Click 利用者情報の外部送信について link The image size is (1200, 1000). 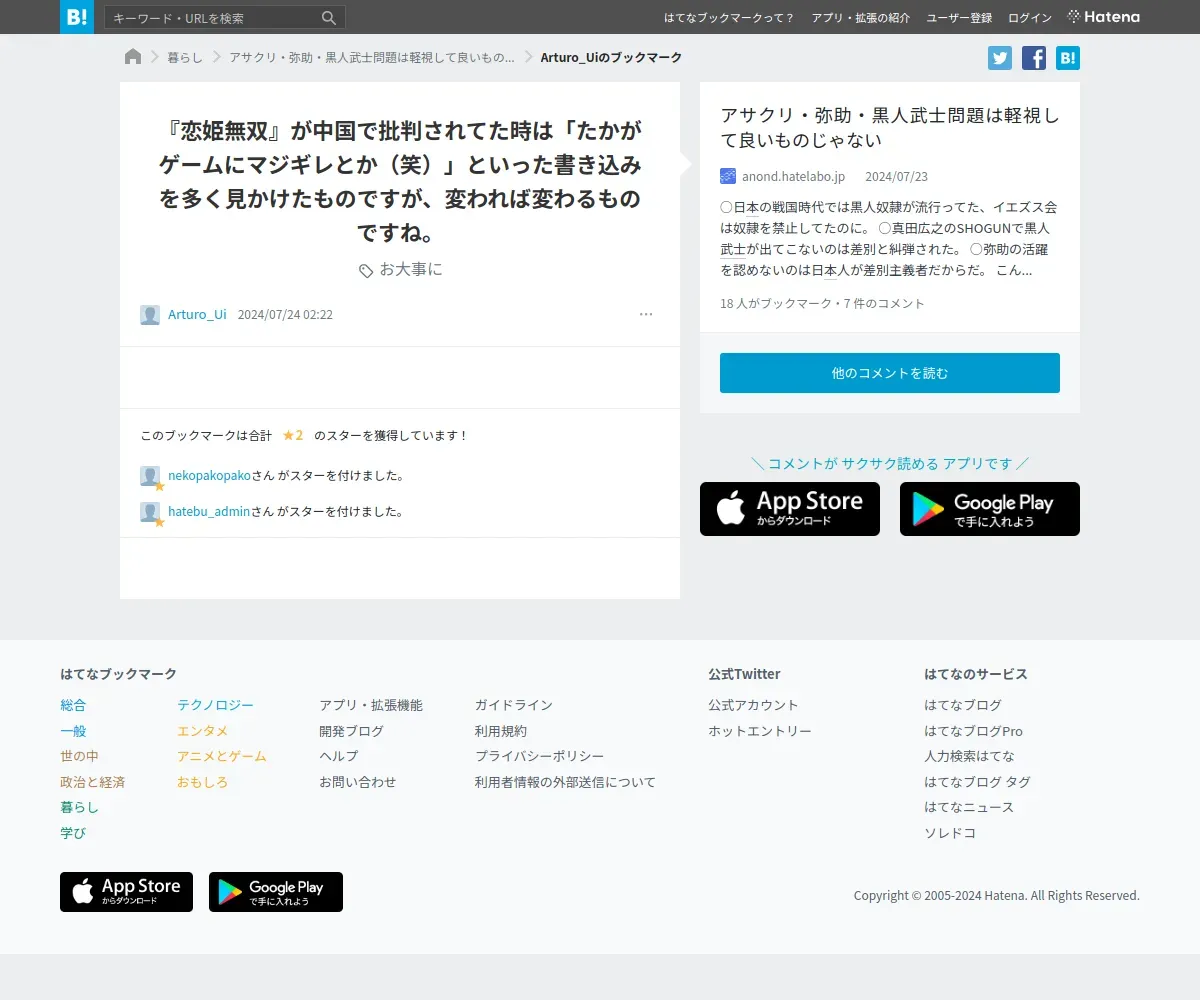565,782
